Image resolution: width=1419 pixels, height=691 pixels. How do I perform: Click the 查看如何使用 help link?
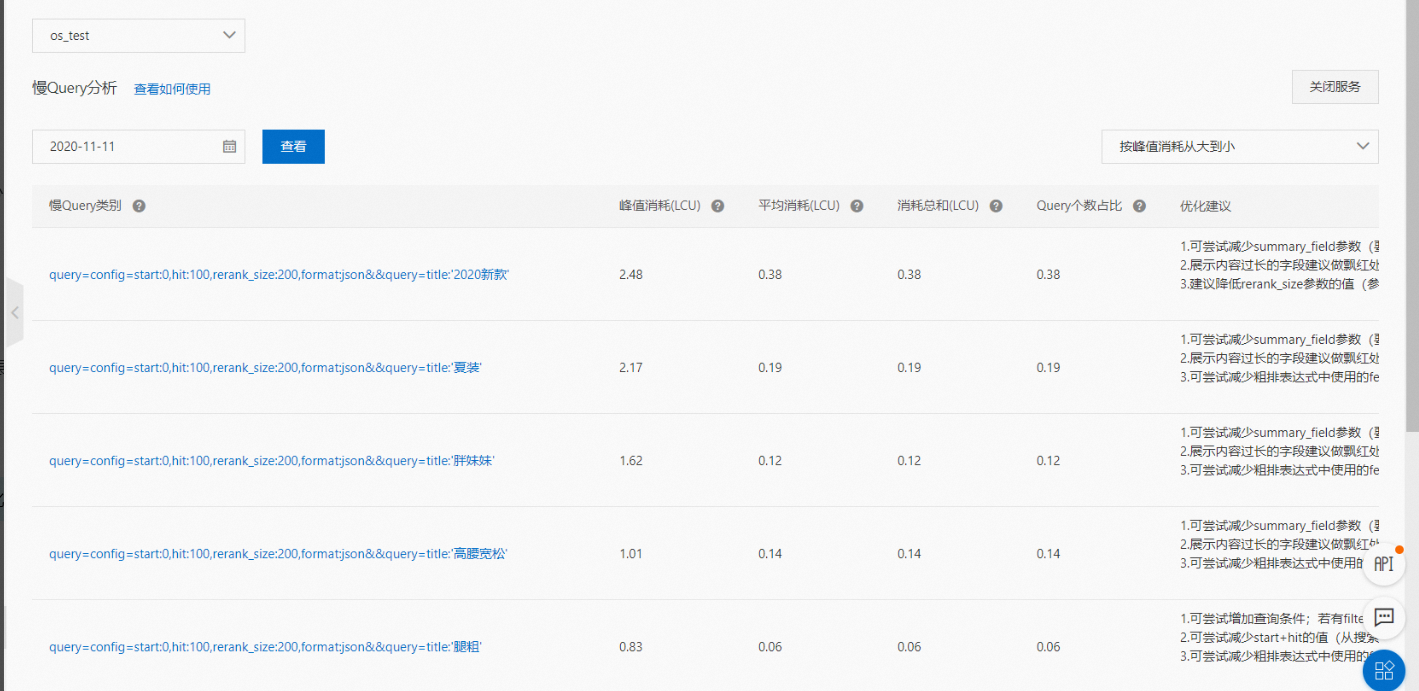click(172, 89)
